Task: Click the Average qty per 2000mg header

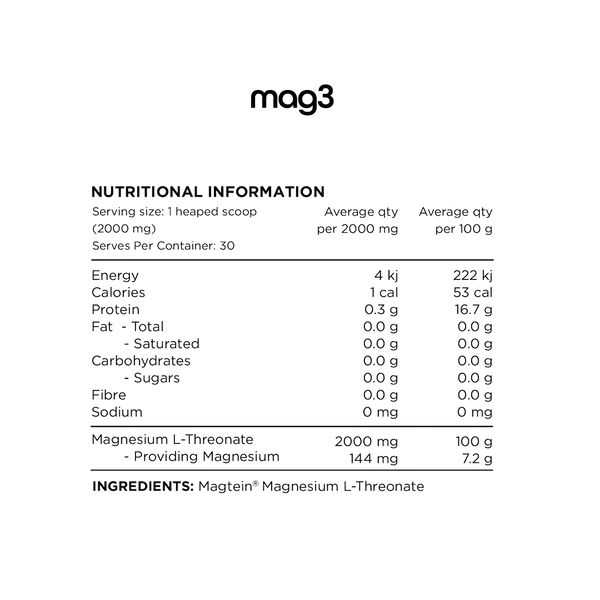Action: [356, 220]
